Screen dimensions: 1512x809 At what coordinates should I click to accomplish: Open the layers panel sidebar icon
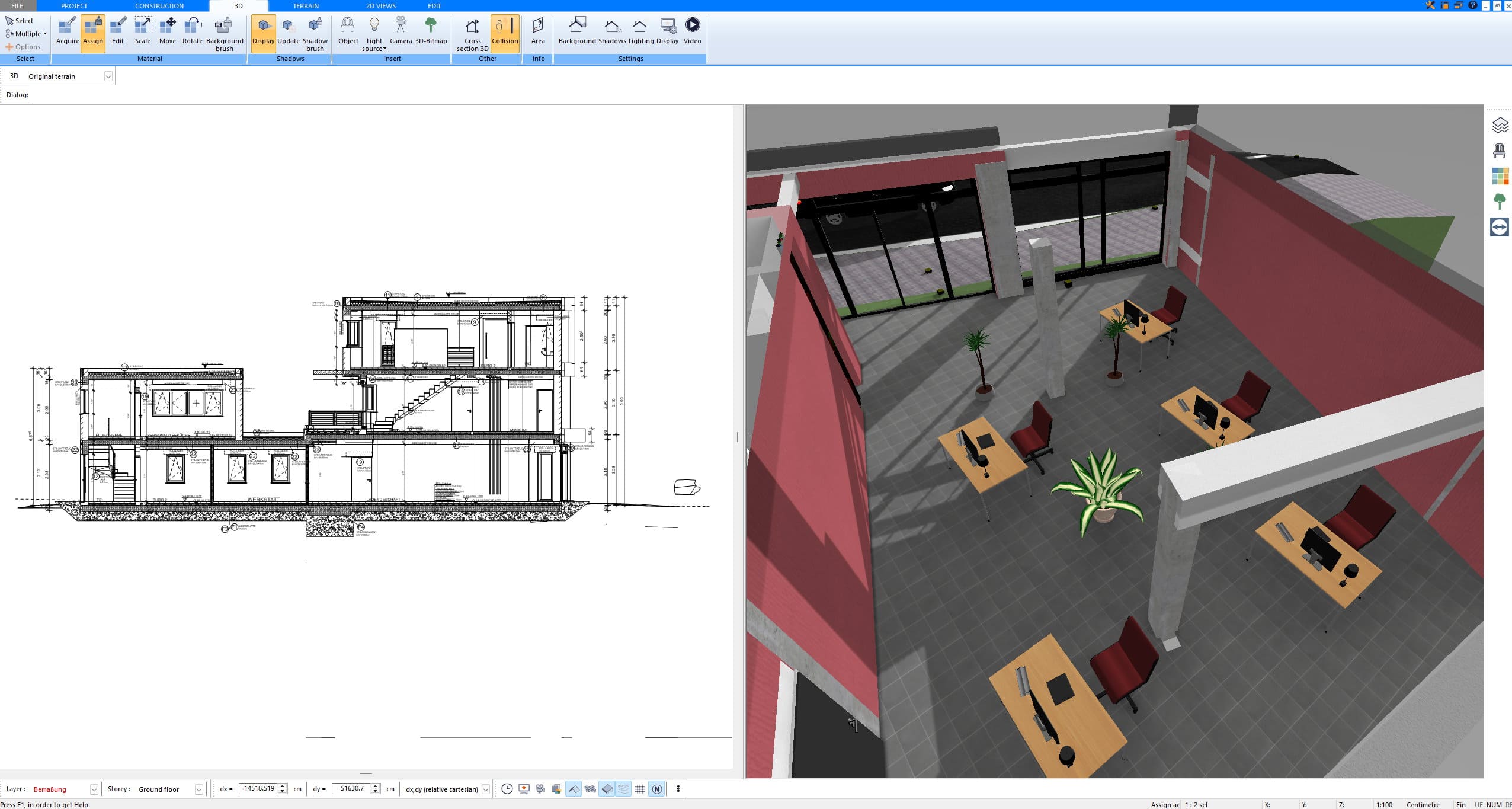tap(1500, 125)
